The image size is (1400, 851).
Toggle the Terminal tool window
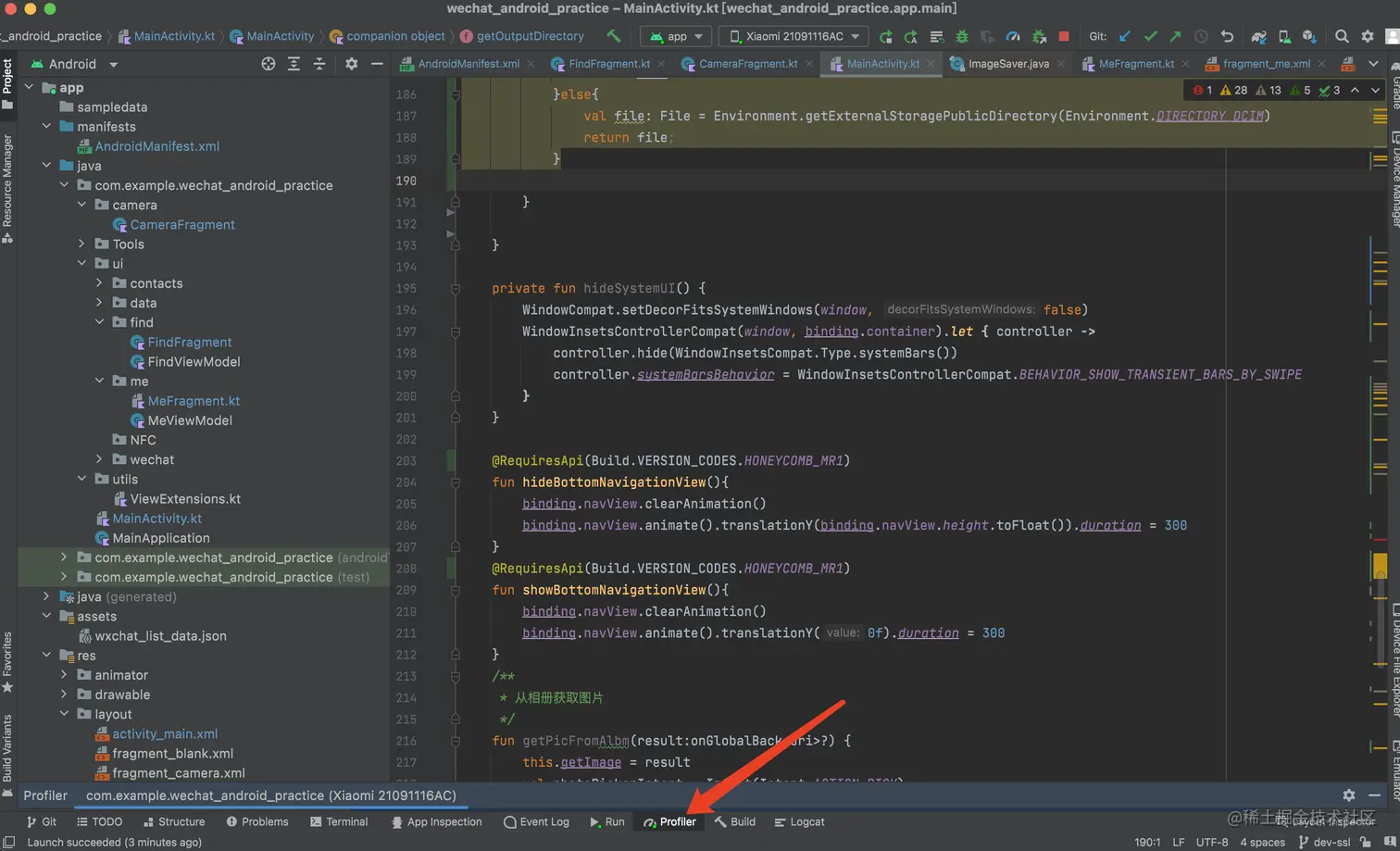click(x=339, y=821)
